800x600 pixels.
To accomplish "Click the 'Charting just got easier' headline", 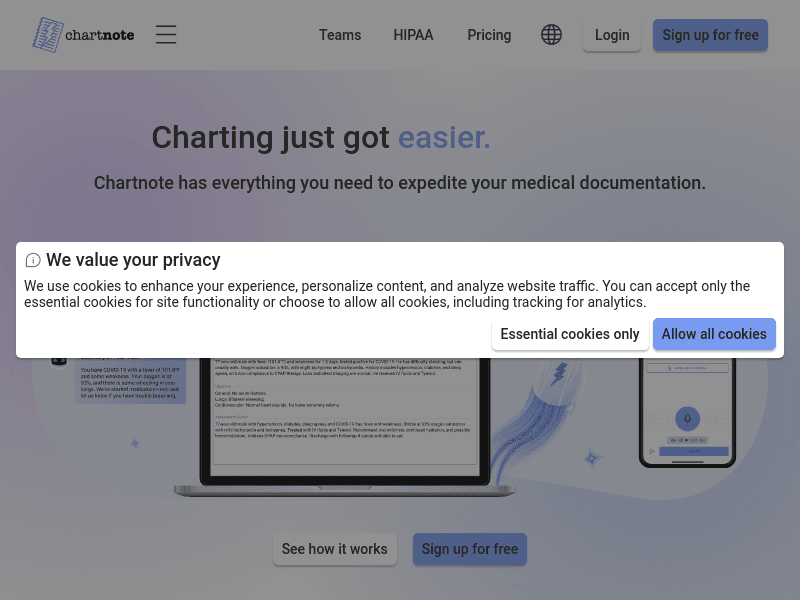I will [x=321, y=138].
